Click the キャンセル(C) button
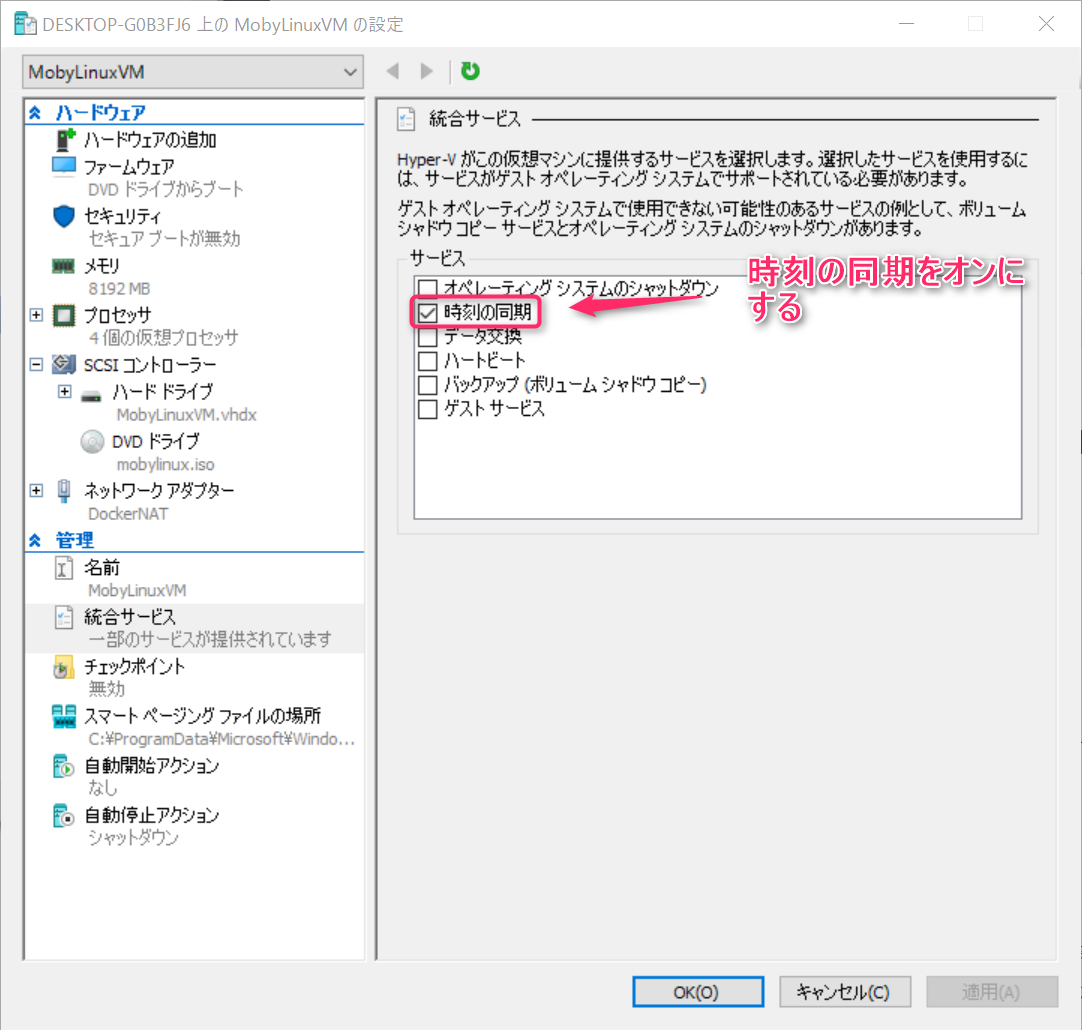 click(845, 992)
